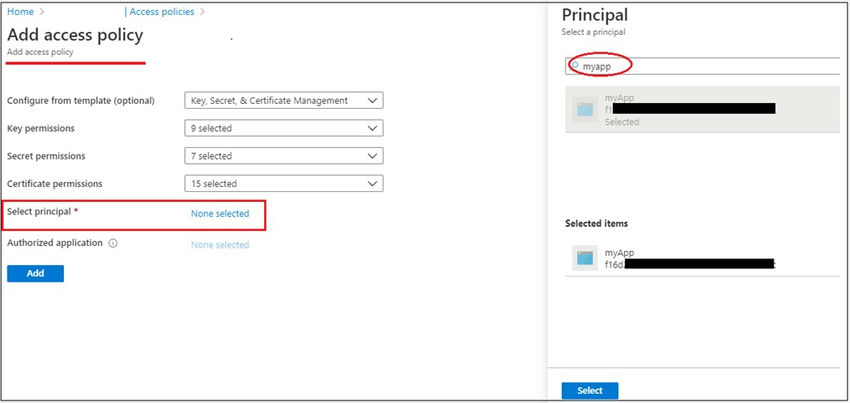Open the Certificate permissions dropdown
850x403 pixels.
pyautogui.click(x=285, y=184)
